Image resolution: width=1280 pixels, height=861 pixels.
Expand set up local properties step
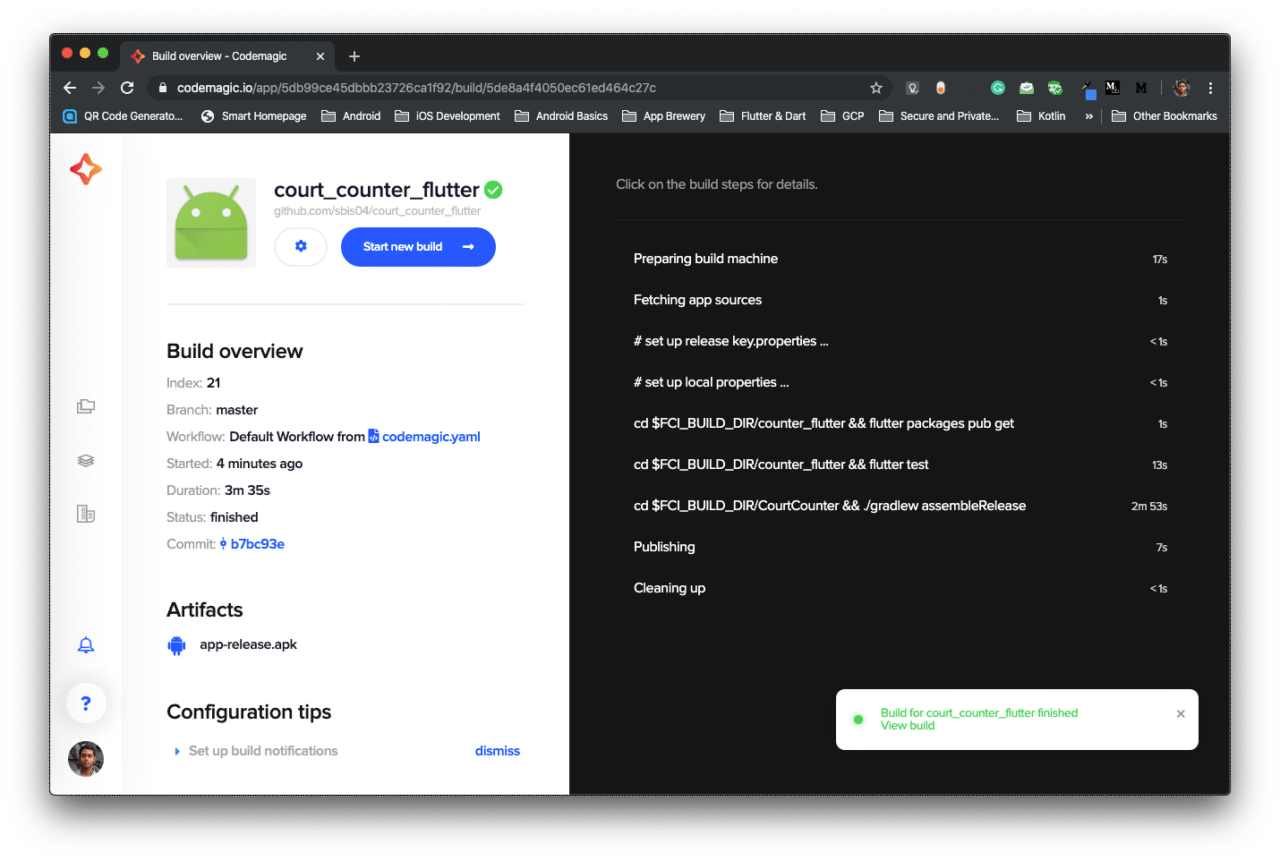[900, 382]
